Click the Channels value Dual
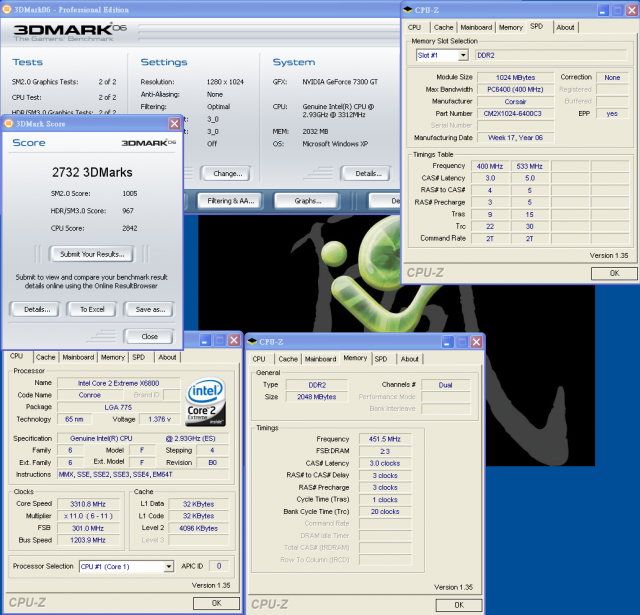640x615 pixels. (445, 385)
